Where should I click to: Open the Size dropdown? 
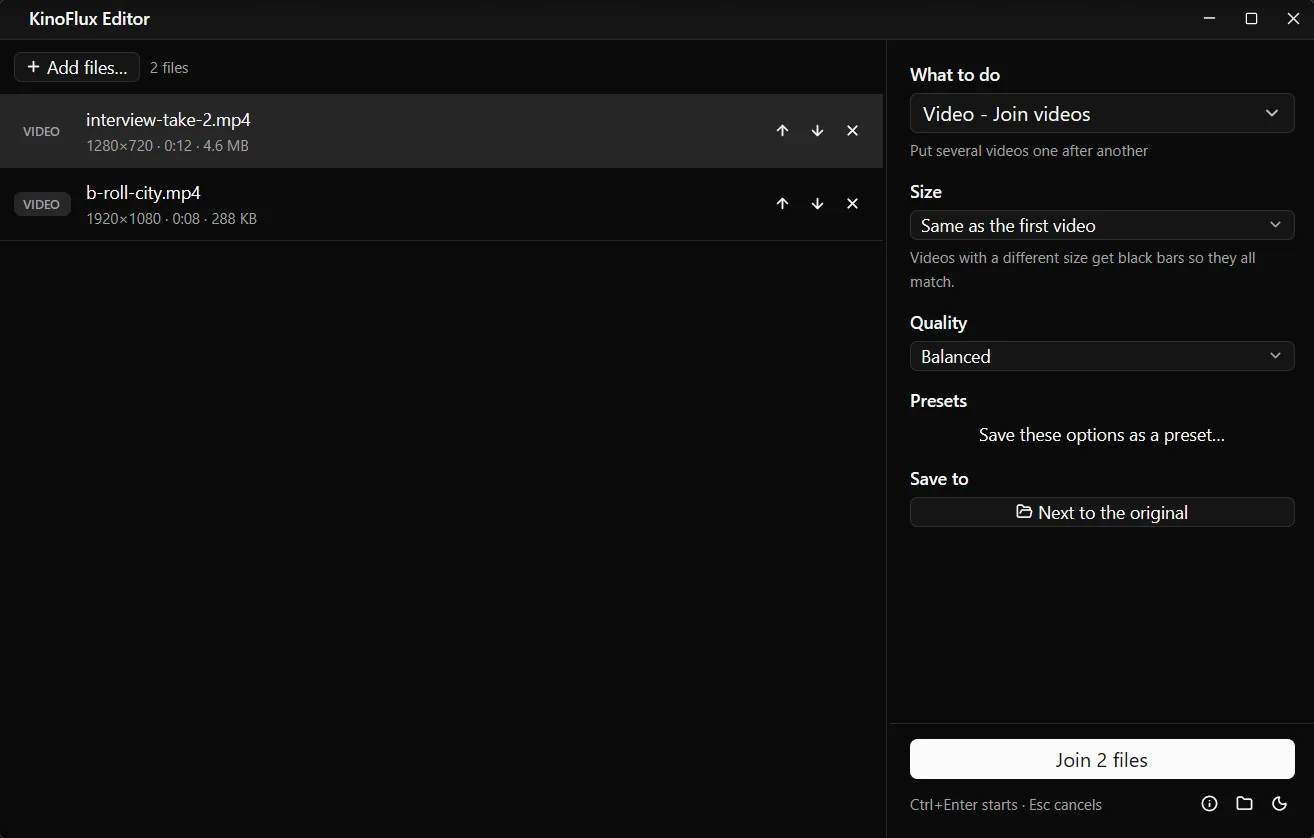(1102, 225)
